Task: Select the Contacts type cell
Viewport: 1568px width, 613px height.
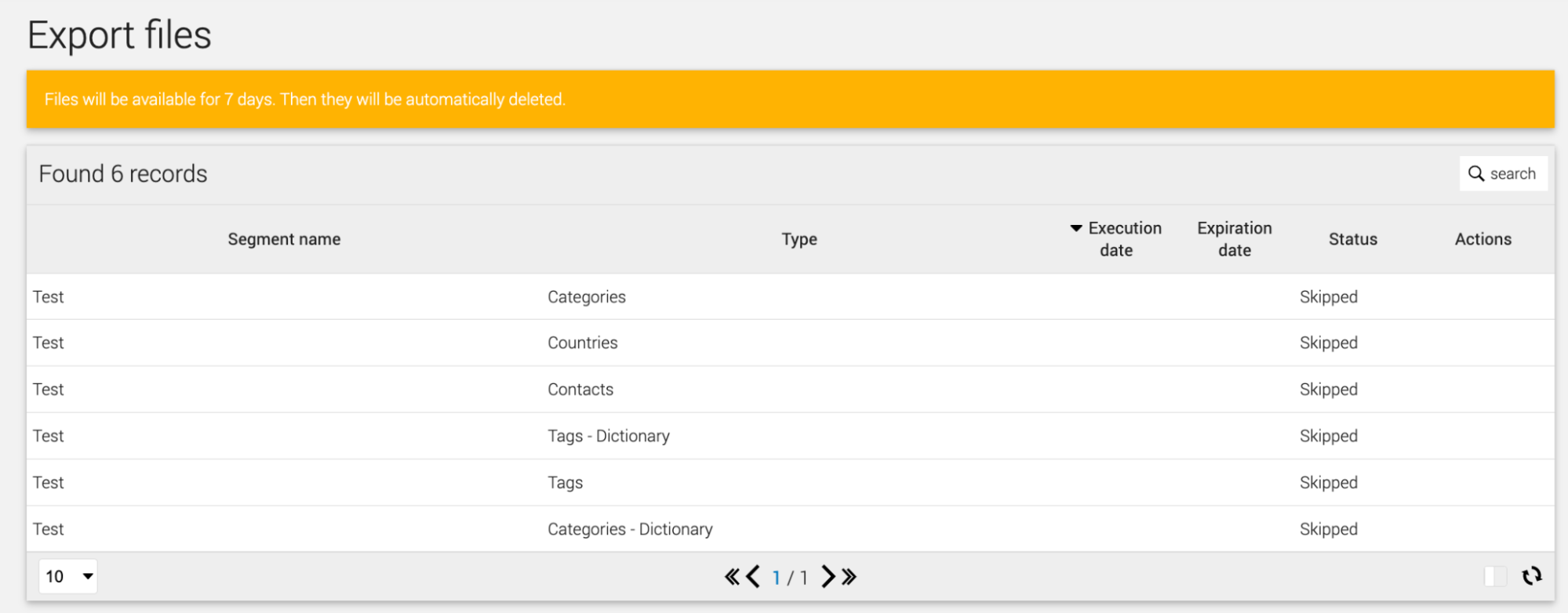Action: point(580,390)
